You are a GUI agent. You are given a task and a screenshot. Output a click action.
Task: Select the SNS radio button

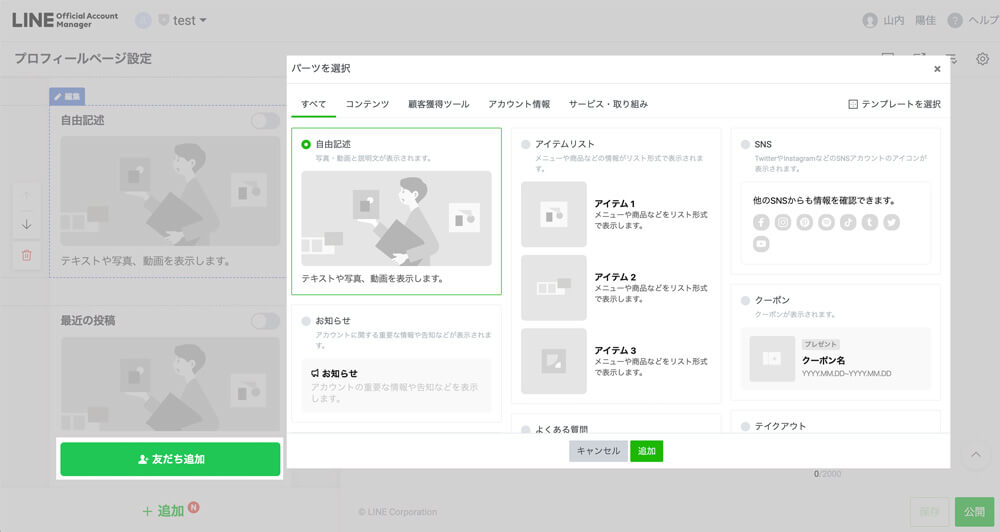[746, 144]
